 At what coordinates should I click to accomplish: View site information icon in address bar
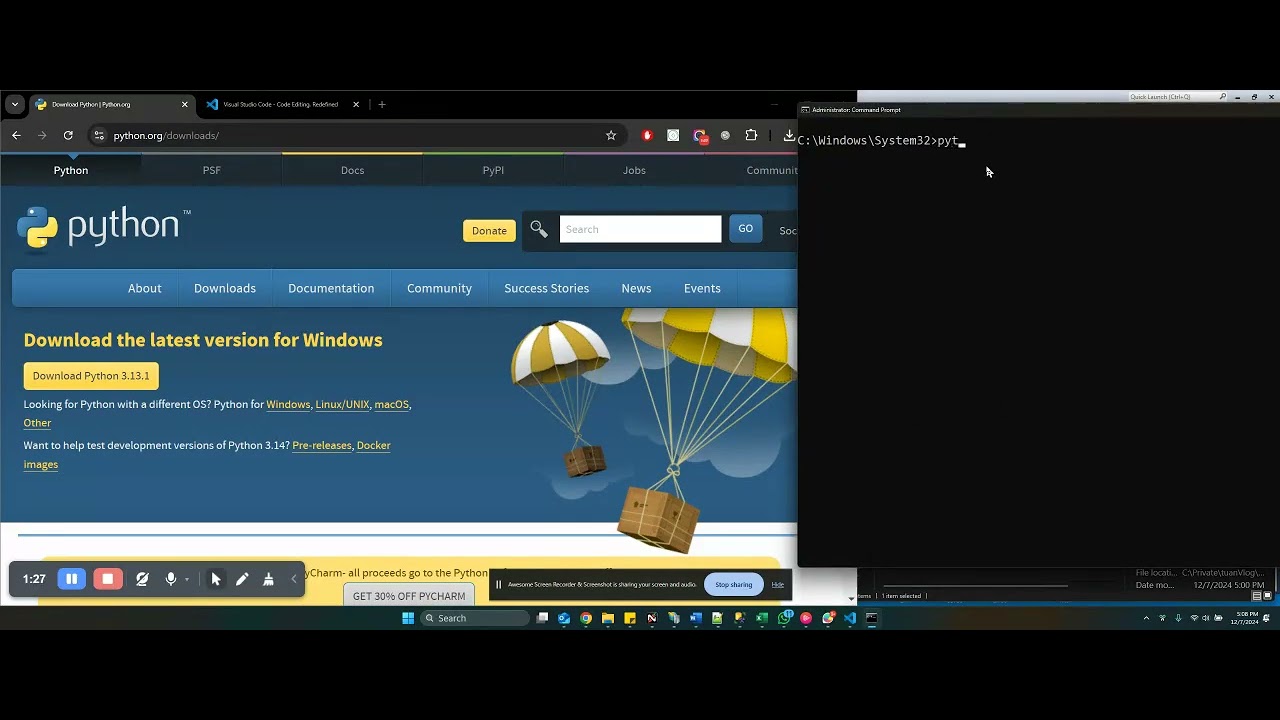(x=98, y=135)
